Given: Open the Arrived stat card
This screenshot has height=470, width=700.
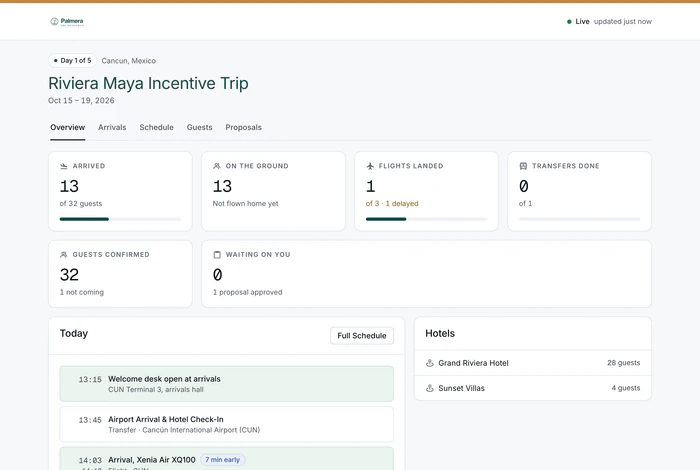Looking at the screenshot, I should pyautogui.click(x=120, y=191).
